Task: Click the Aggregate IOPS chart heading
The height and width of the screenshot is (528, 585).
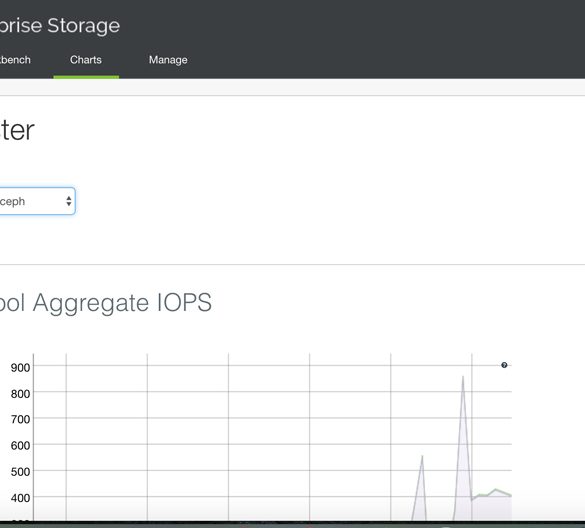Action: (x=106, y=303)
